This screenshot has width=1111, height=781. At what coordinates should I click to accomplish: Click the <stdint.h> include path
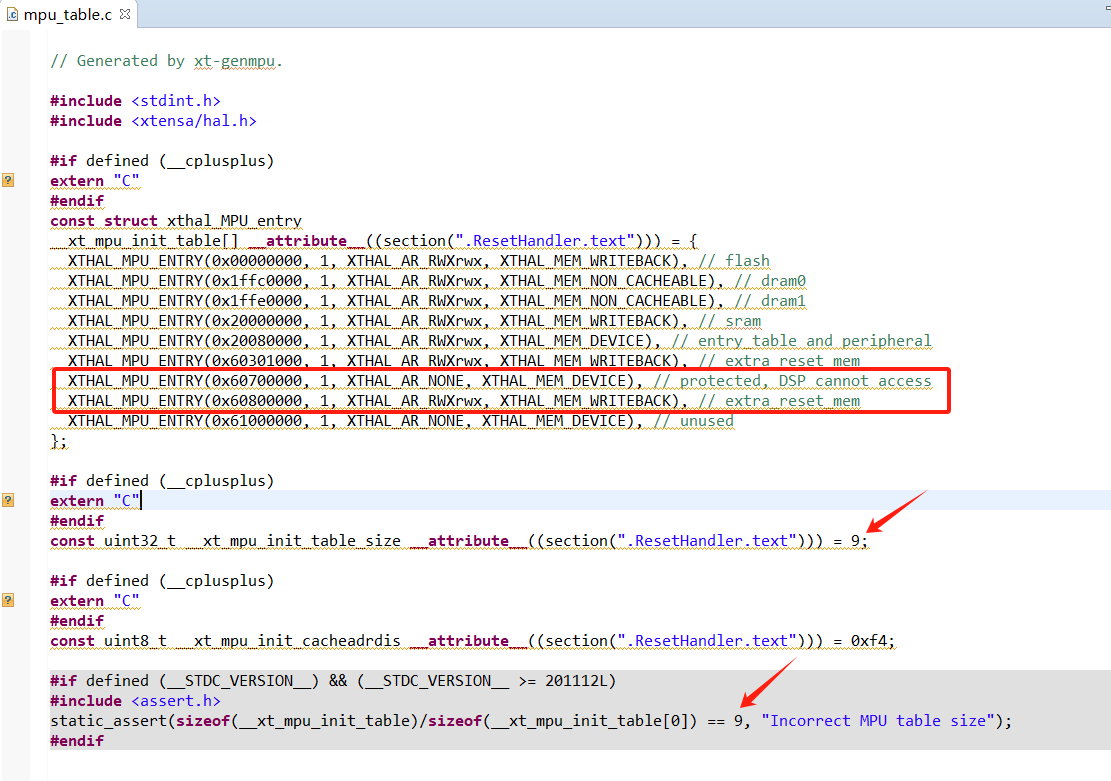tap(176, 101)
